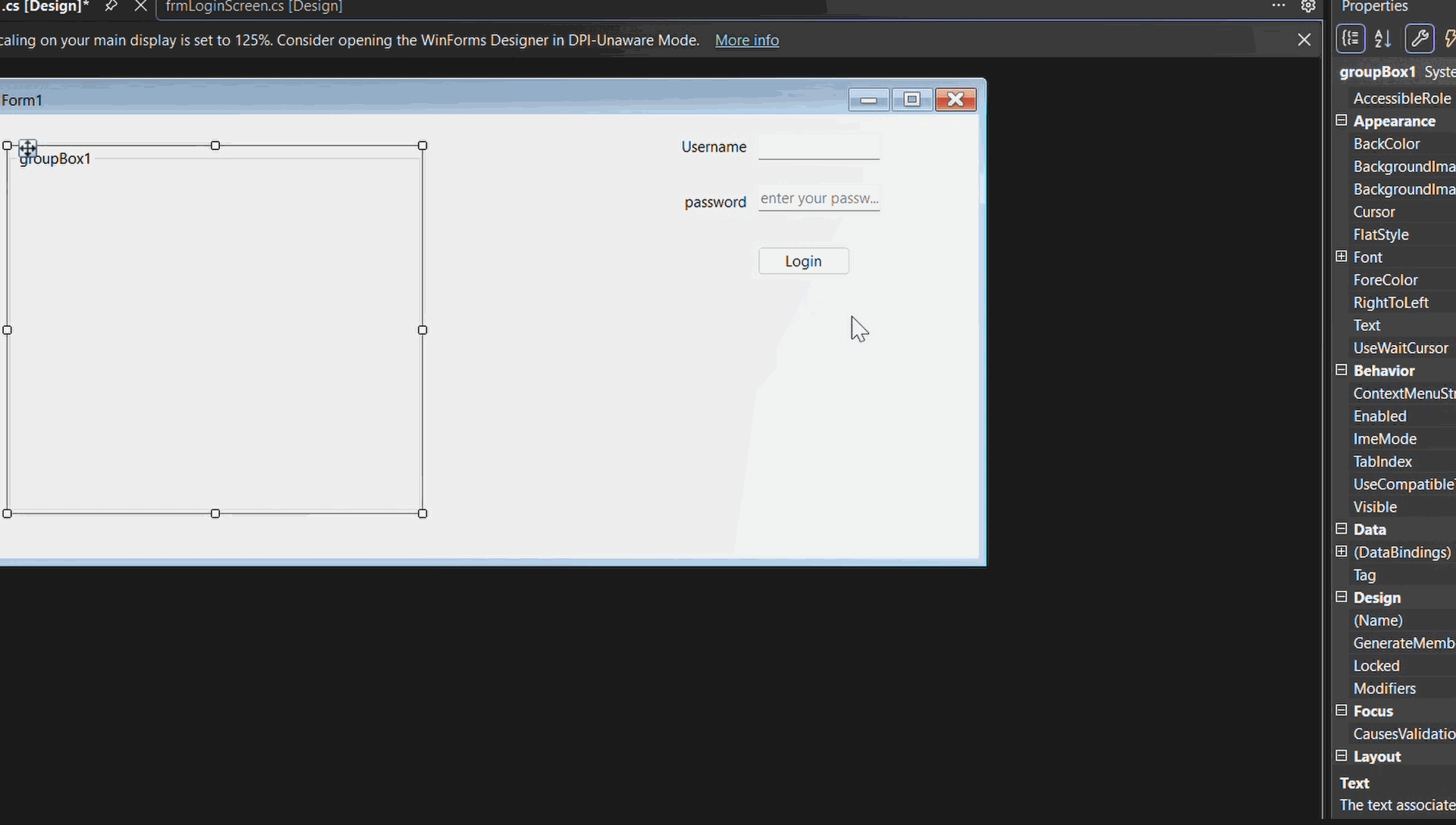Open tab overflow ellipsis menu
The height and width of the screenshot is (825, 1456).
tap(1279, 6)
